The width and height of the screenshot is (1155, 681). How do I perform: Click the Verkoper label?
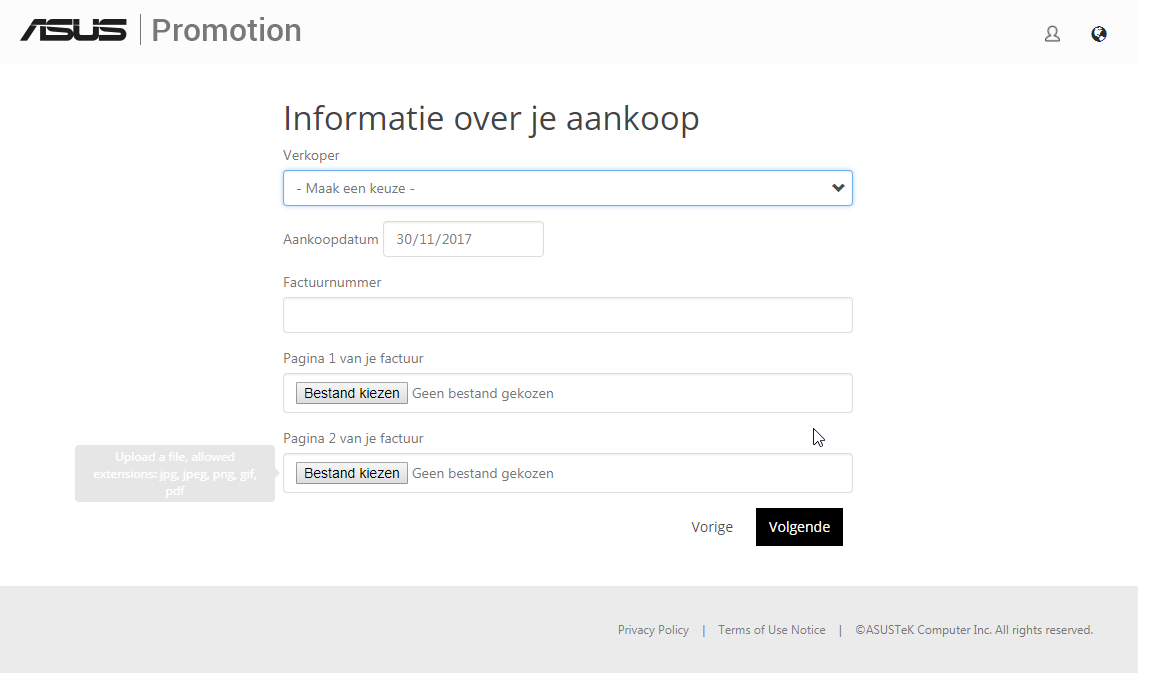(312, 155)
